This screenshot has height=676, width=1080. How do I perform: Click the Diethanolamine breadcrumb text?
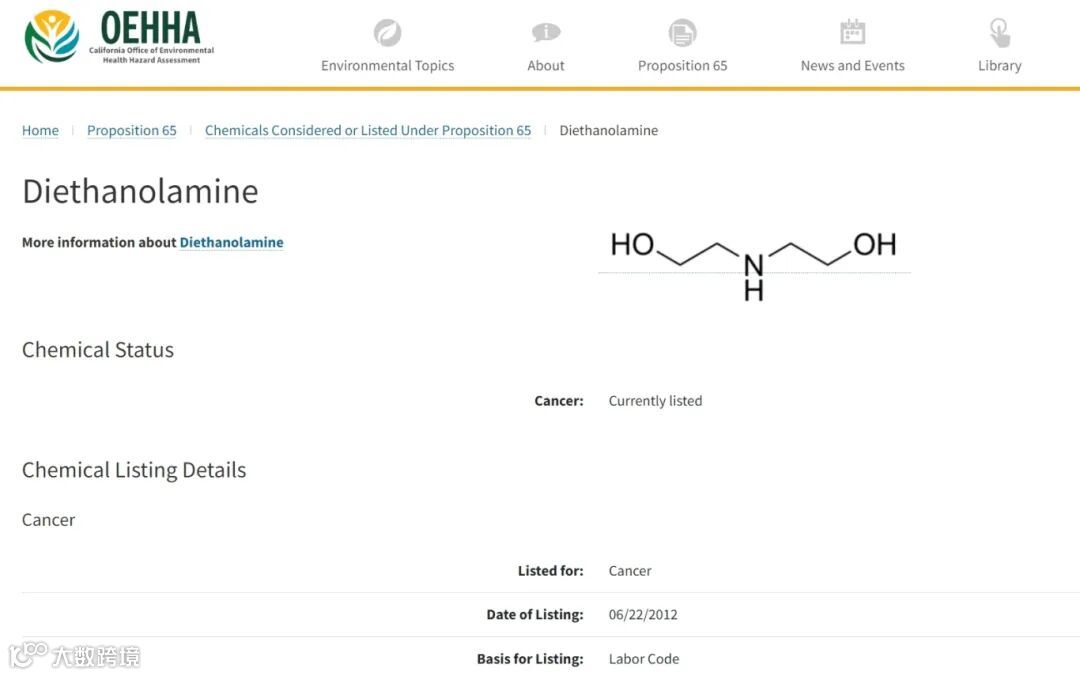[608, 130]
